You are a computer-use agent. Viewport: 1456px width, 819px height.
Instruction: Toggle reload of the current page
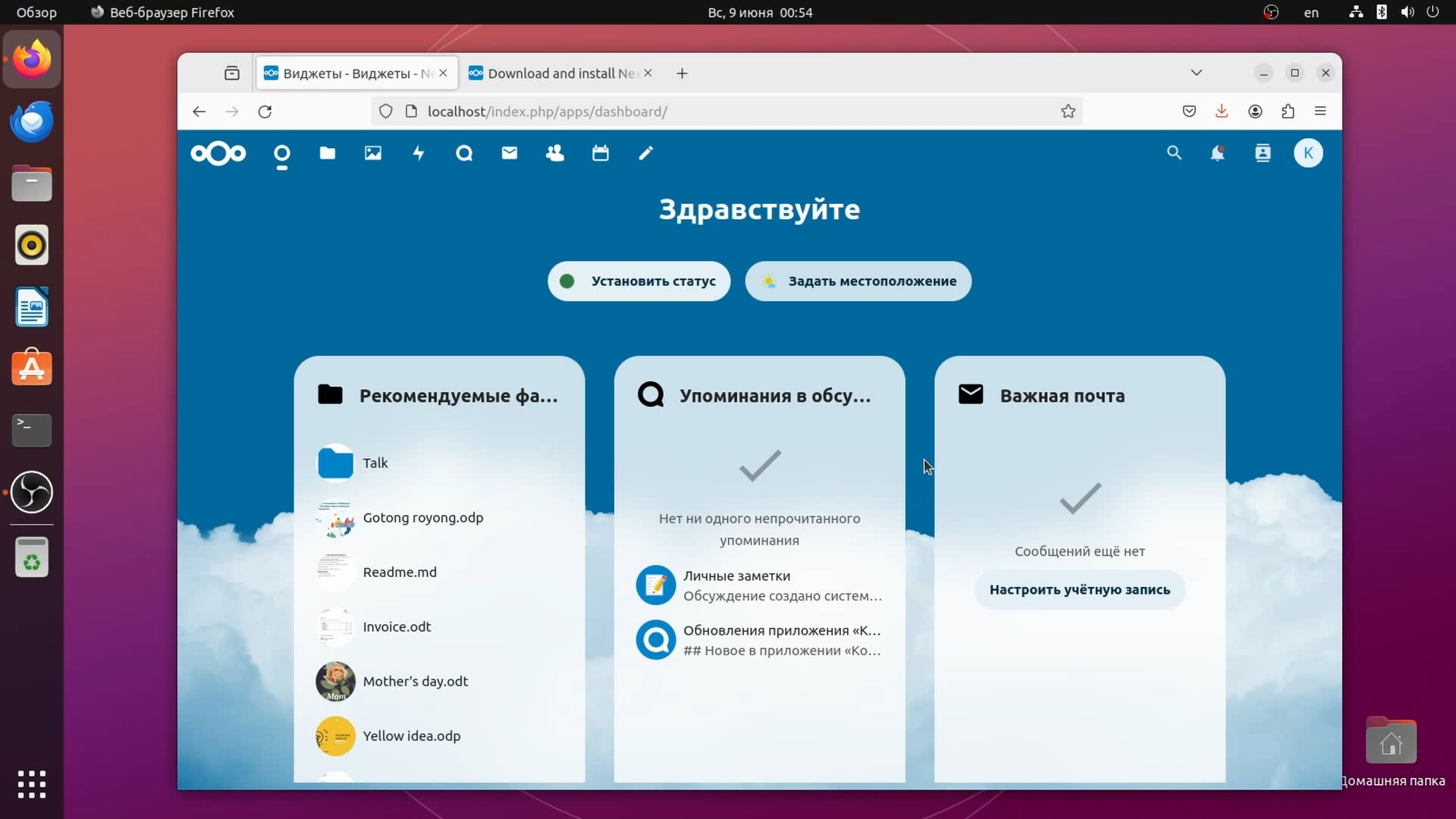265,111
